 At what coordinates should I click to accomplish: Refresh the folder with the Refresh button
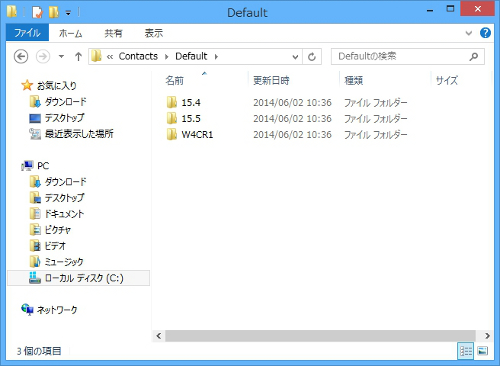[312, 57]
